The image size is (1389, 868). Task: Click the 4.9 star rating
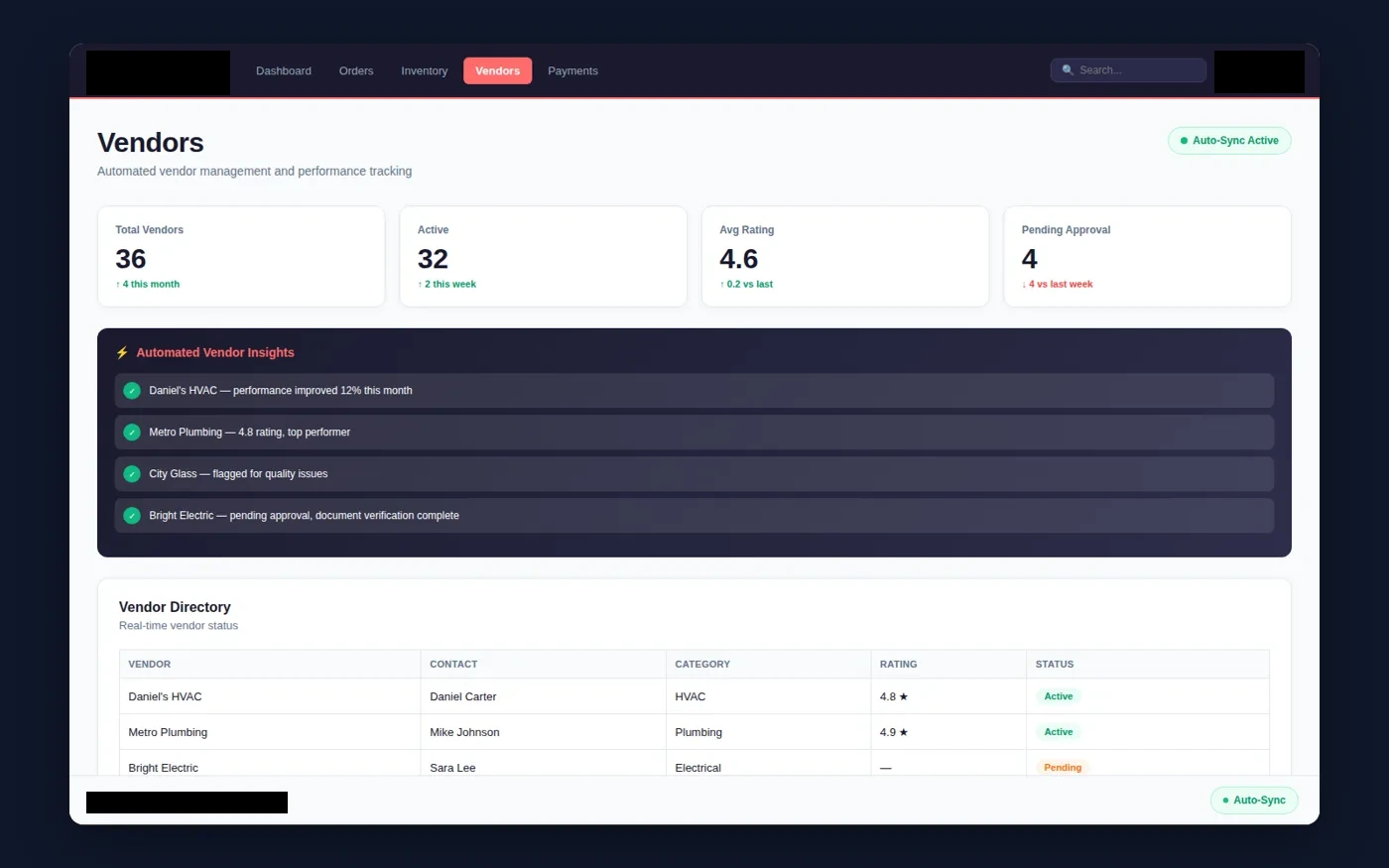pos(894,732)
